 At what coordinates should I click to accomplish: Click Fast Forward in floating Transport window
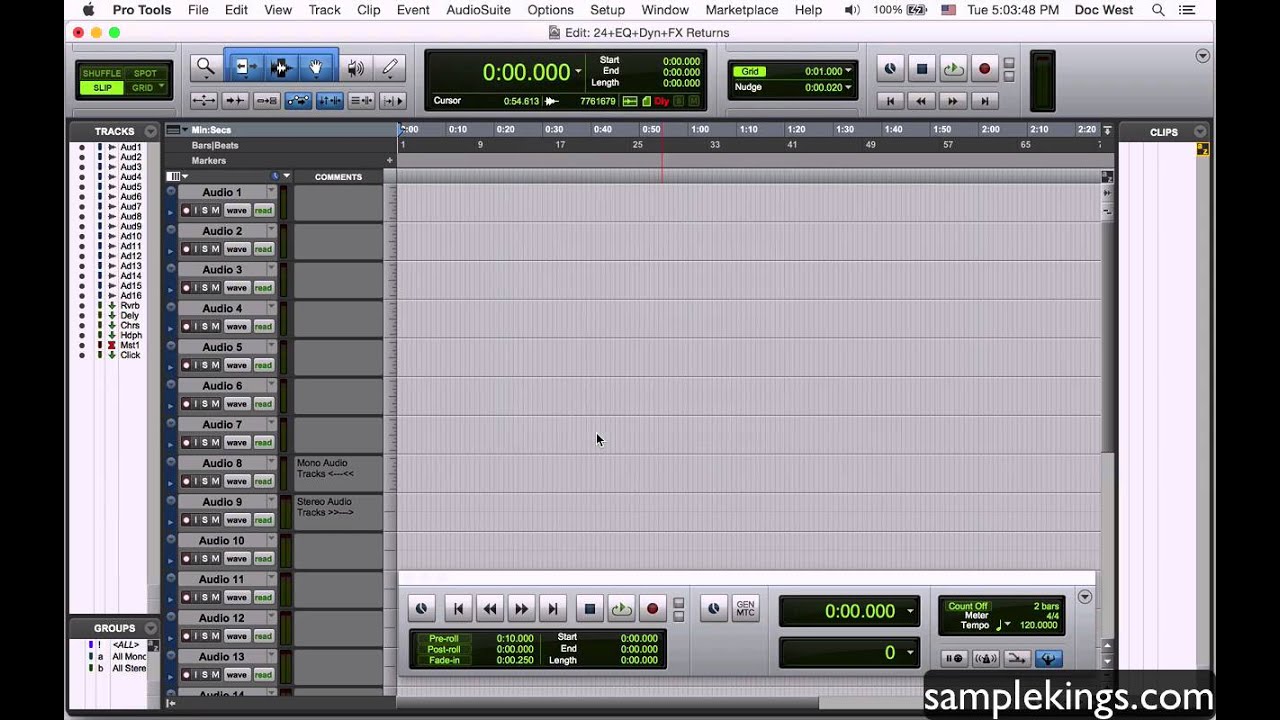pyautogui.click(x=521, y=609)
